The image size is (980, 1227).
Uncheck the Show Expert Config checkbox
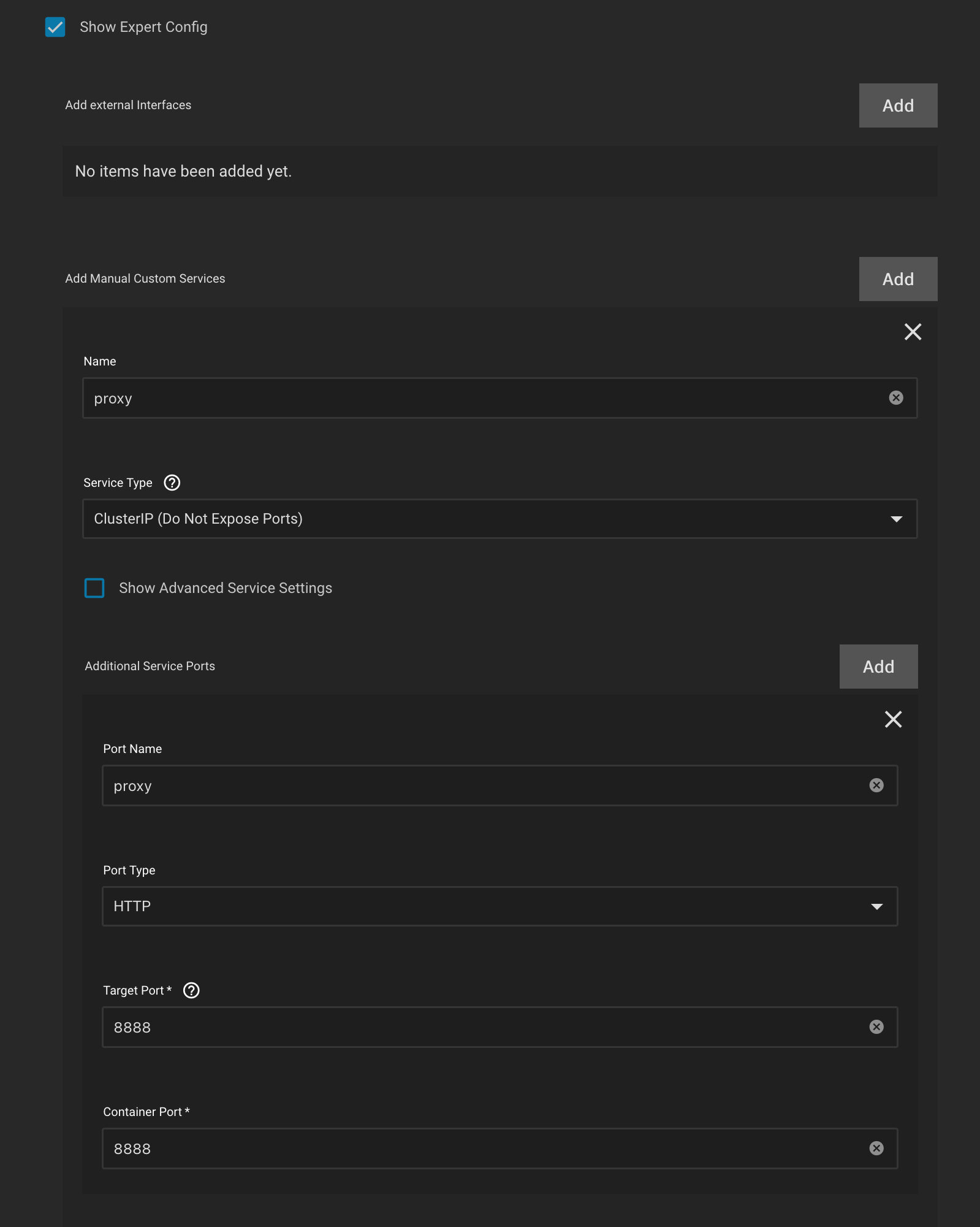pyautogui.click(x=55, y=27)
